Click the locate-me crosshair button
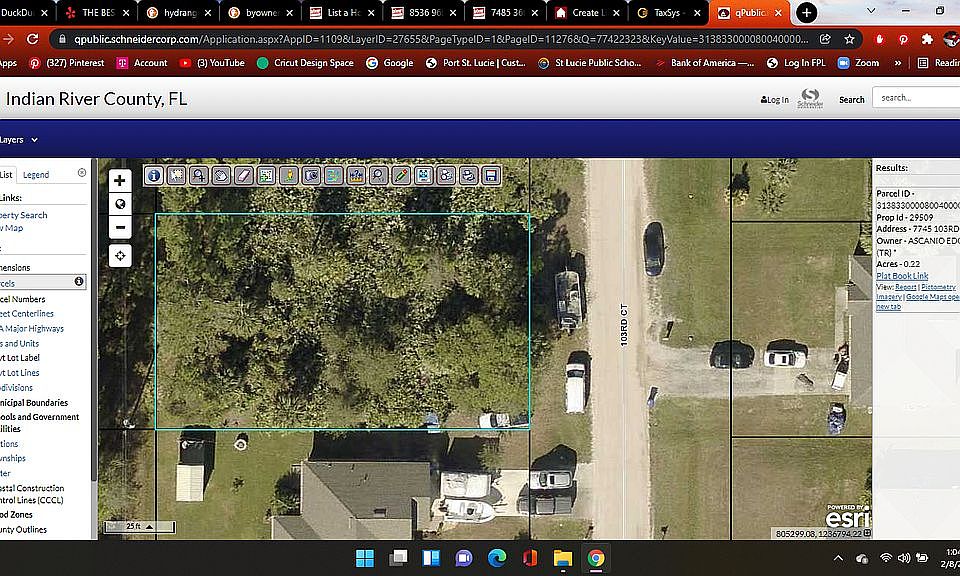The image size is (960, 576). tap(120, 255)
